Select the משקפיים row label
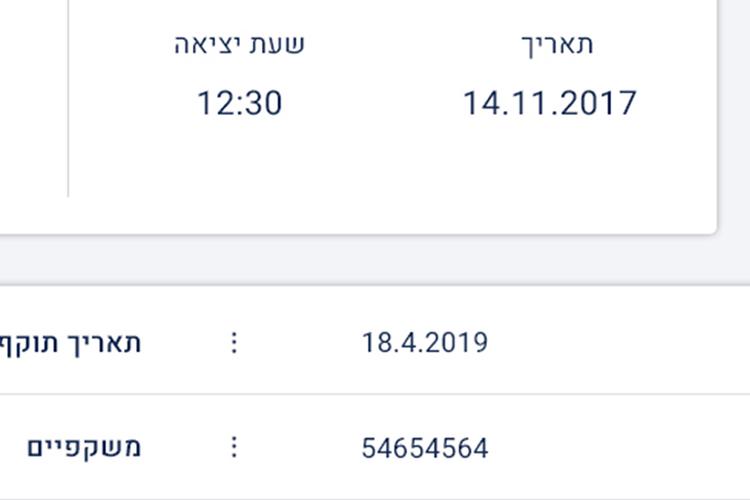This screenshot has height=500, width=750. click(x=84, y=448)
